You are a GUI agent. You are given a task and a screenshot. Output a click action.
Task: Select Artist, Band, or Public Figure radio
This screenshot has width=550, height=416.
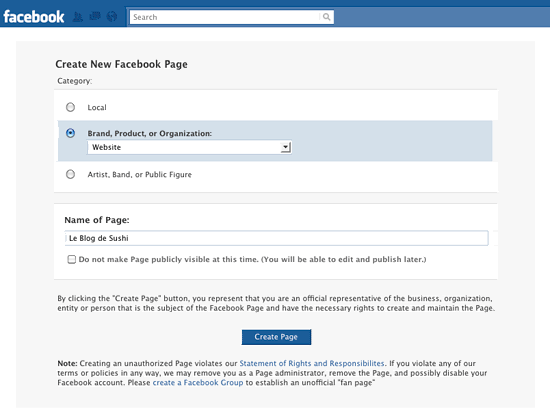[x=71, y=174]
